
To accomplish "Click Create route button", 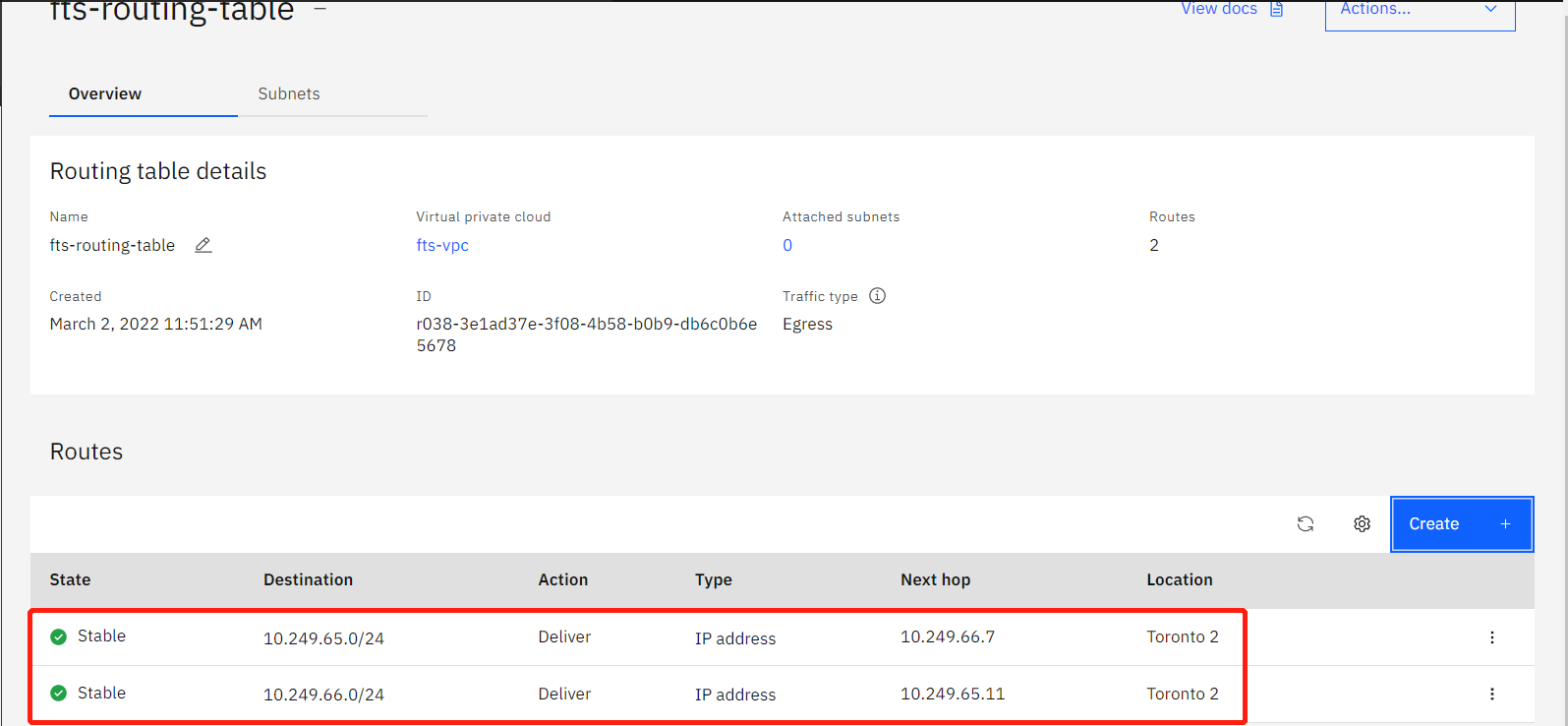I will (1462, 524).
